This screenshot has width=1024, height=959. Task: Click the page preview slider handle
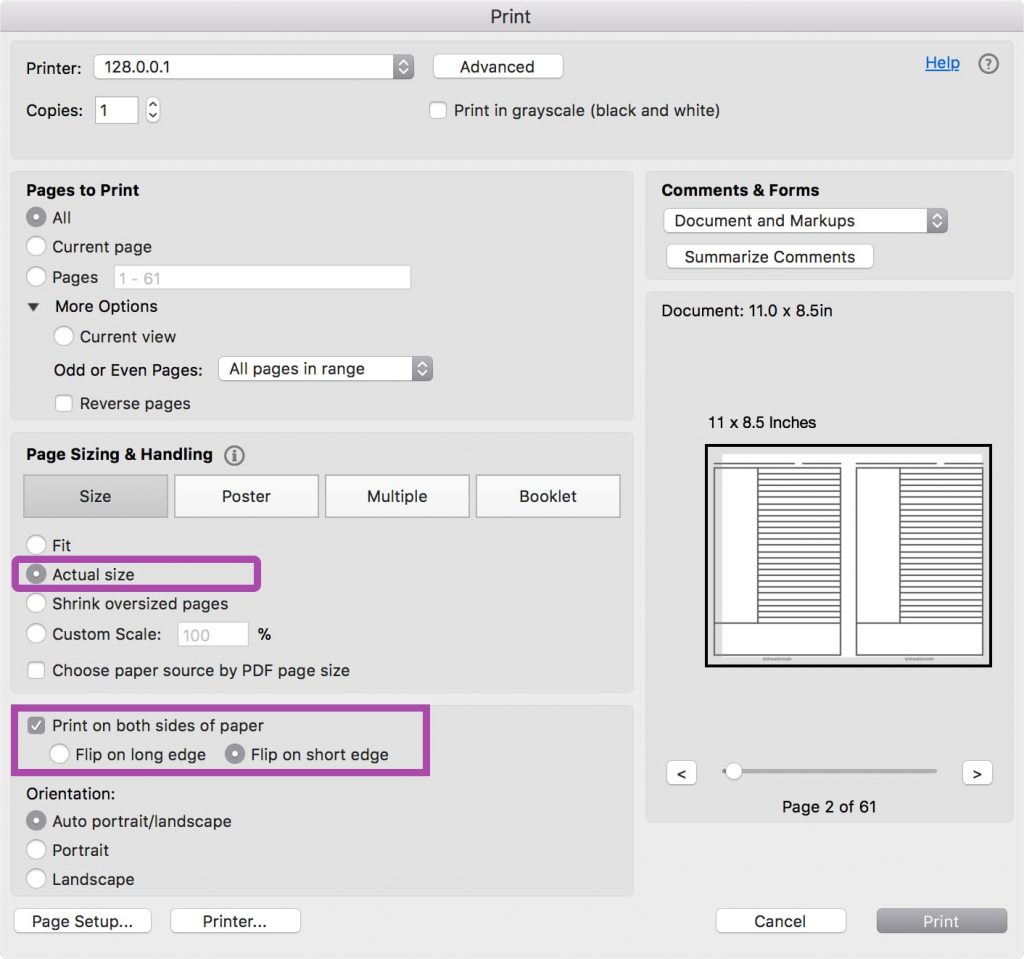[x=733, y=771]
